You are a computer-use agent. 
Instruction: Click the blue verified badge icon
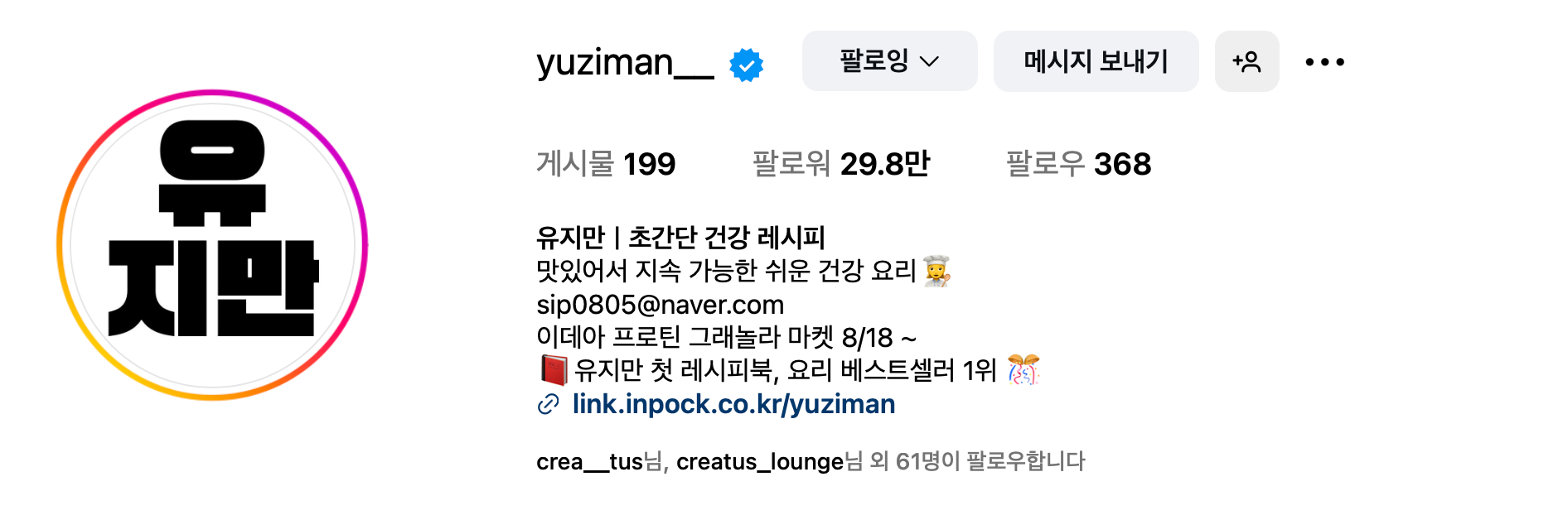(746, 65)
